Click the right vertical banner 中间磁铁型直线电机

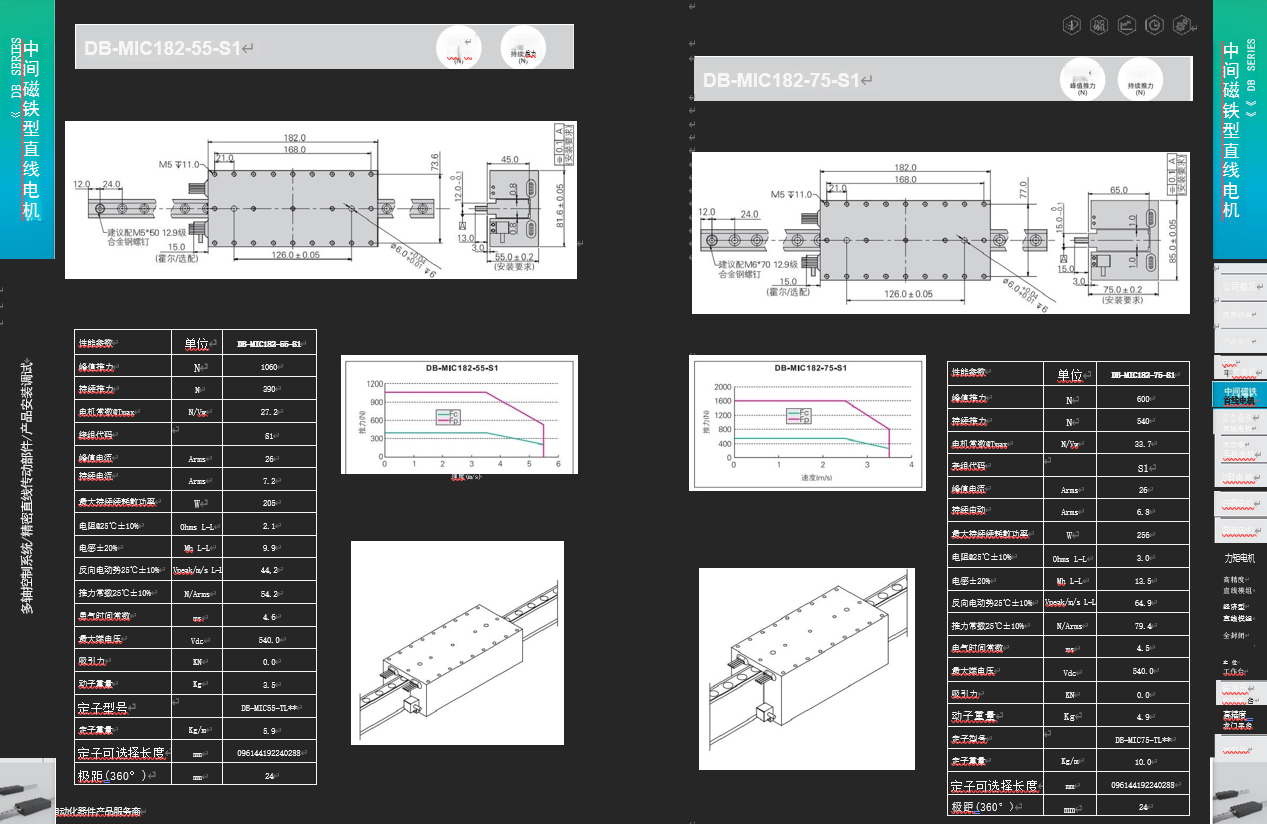click(1231, 129)
